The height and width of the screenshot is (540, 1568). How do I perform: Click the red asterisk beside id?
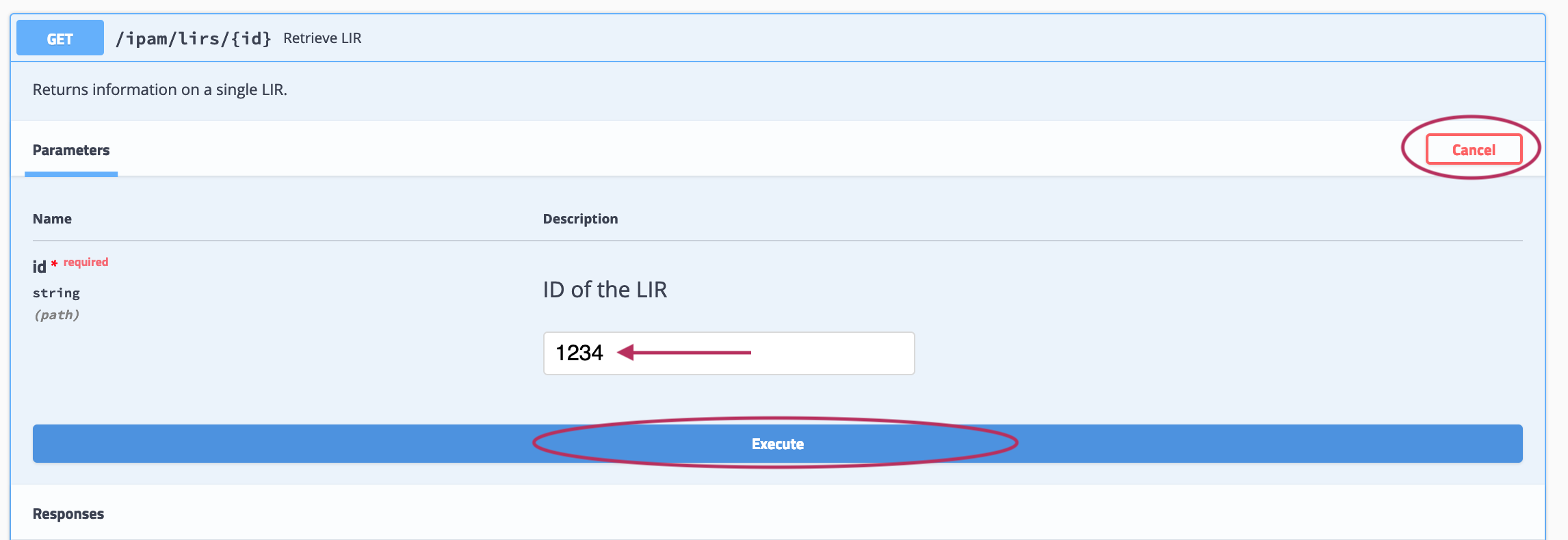pos(54,263)
